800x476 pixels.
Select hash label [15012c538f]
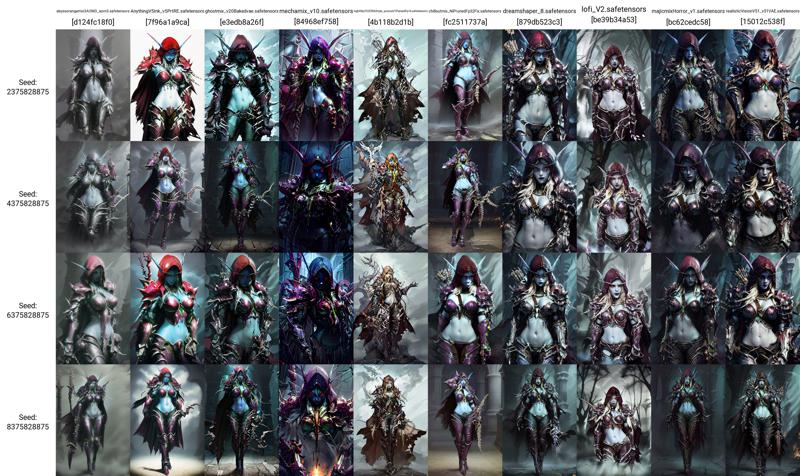pyautogui.click(x=762, y=22)
